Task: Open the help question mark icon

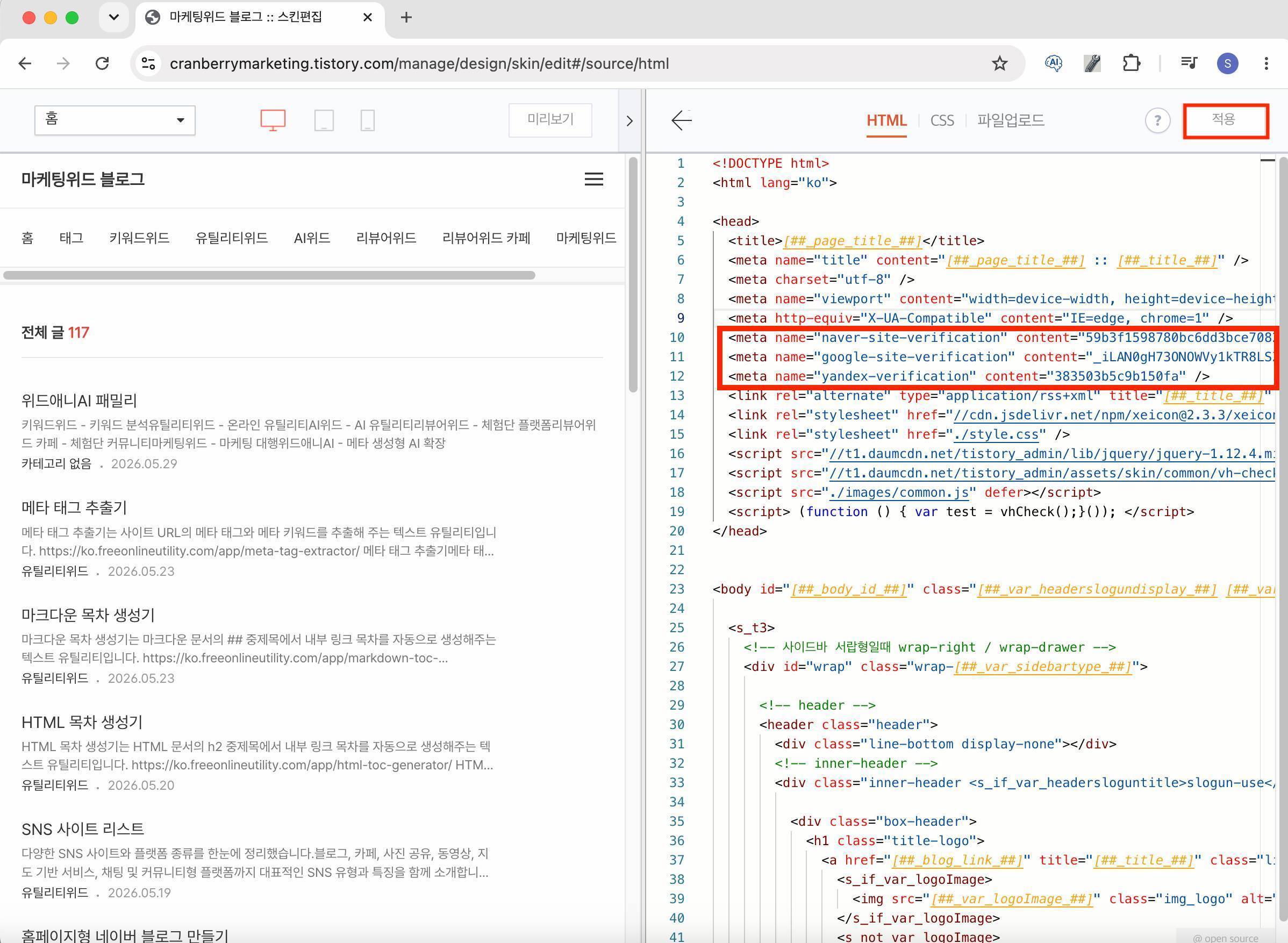Action: point(1157,120)
